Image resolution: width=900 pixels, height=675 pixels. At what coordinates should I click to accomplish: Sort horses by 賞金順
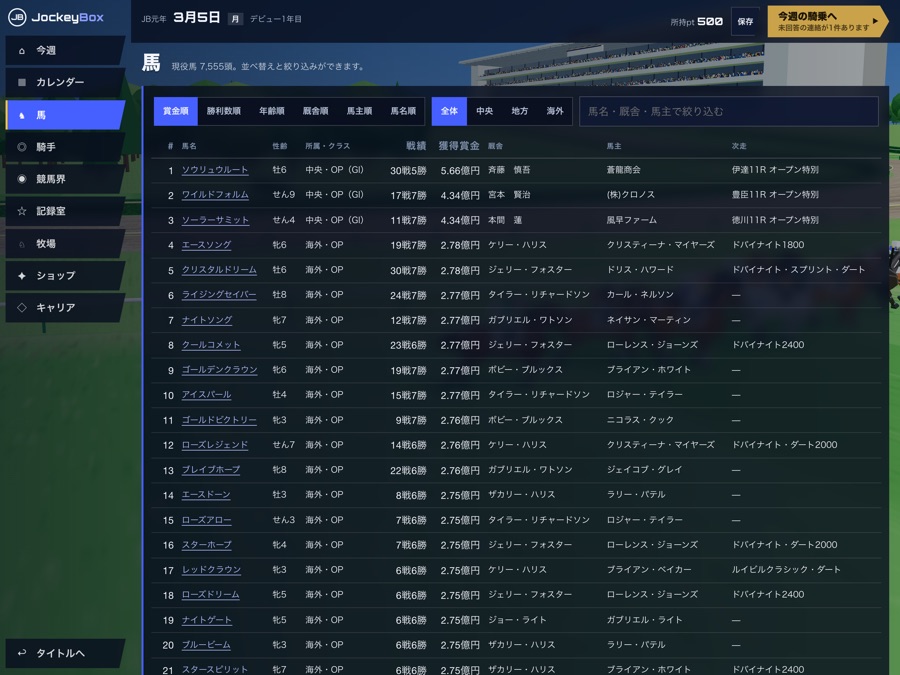pos(176,111)
